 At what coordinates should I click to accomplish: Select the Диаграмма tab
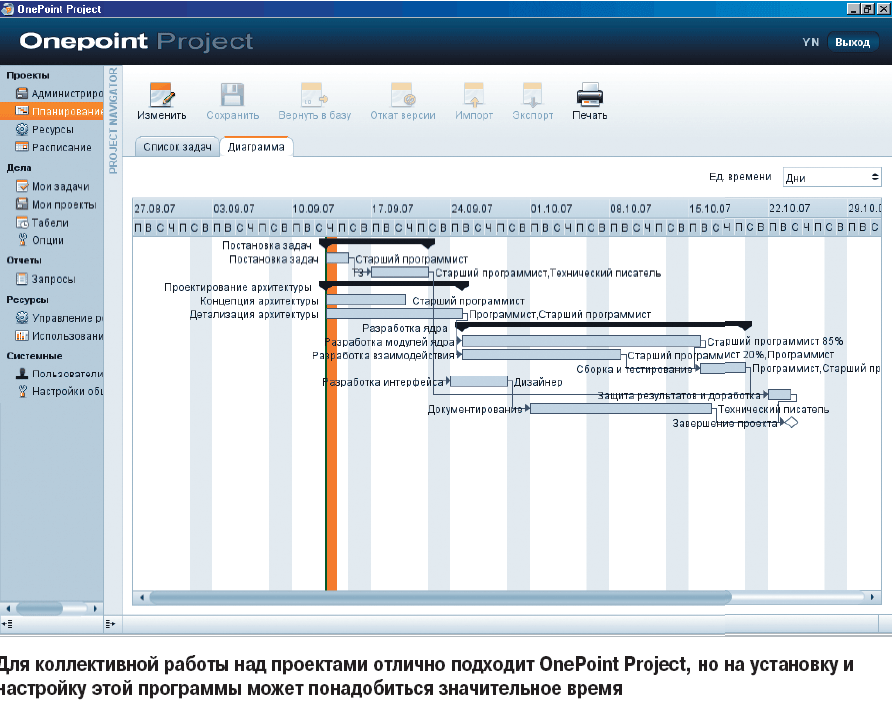coord(255,147)
